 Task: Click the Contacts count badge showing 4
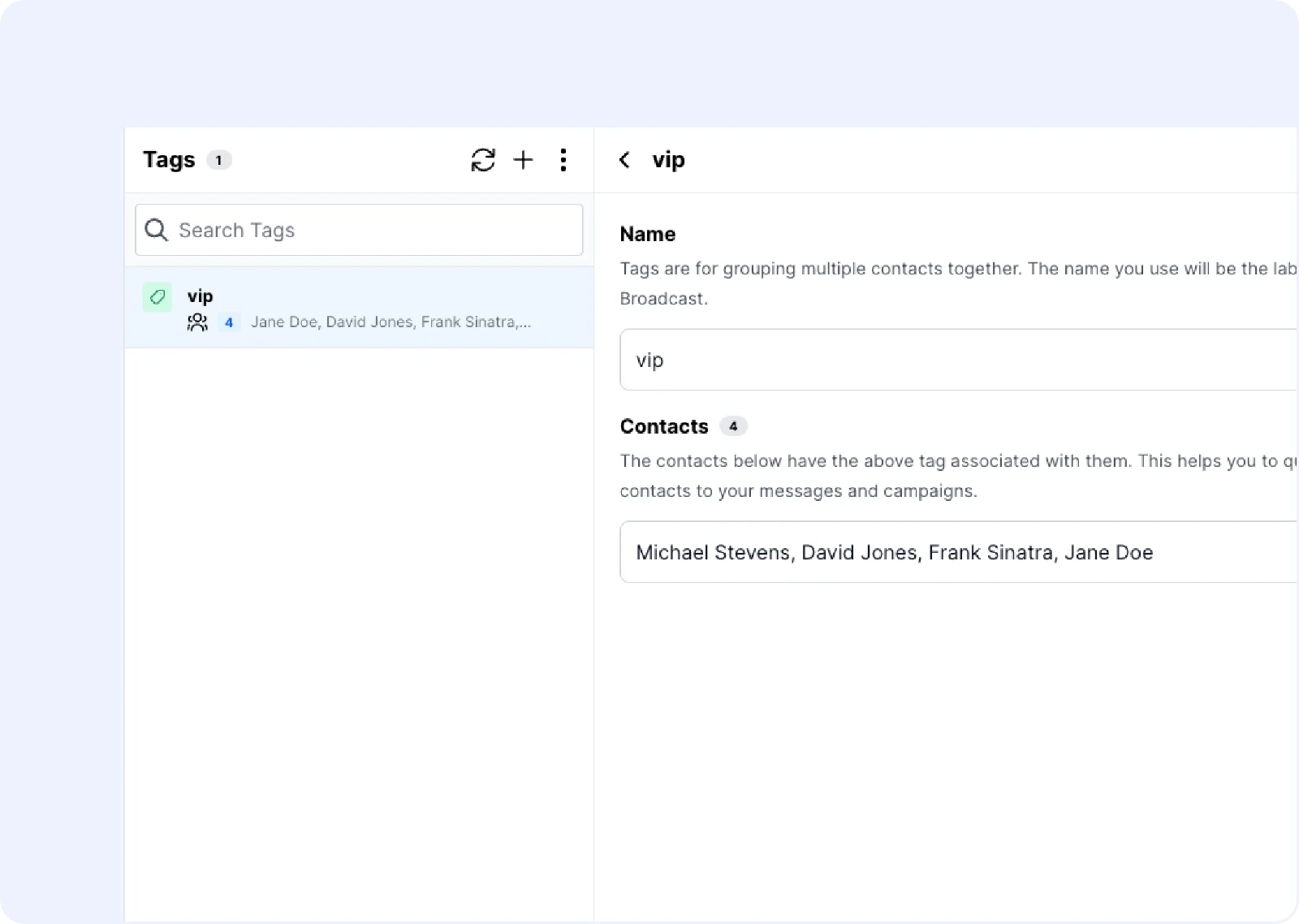[x=733, y=426]
